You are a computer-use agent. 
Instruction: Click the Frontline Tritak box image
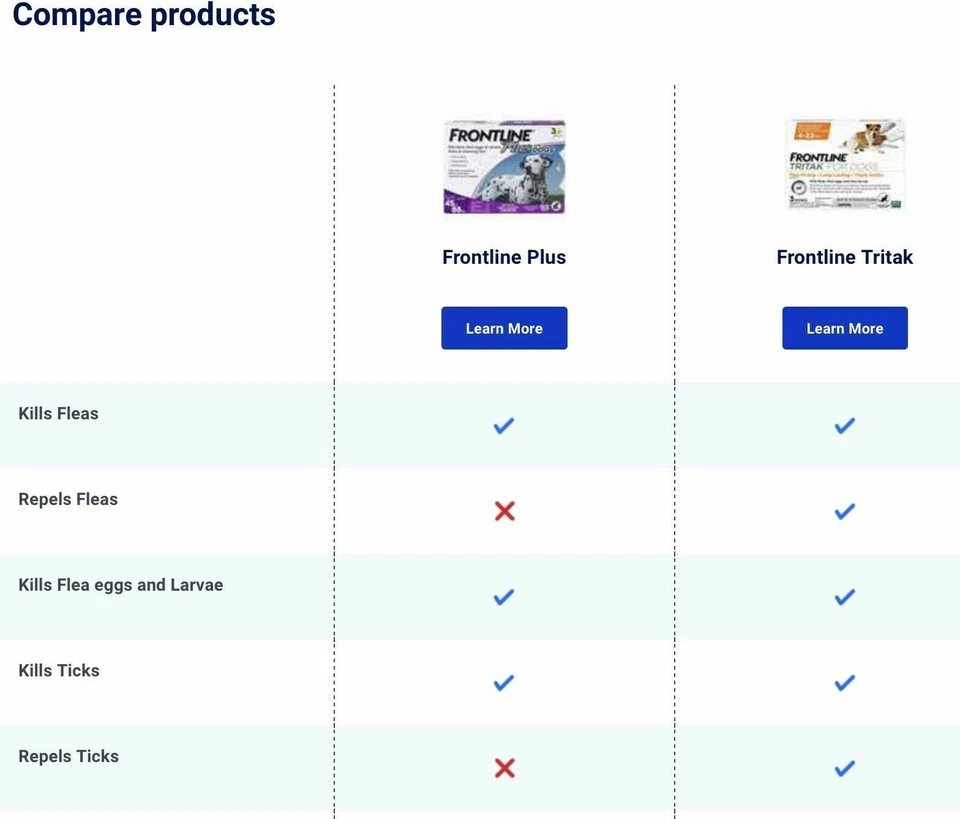coord(844,163)
